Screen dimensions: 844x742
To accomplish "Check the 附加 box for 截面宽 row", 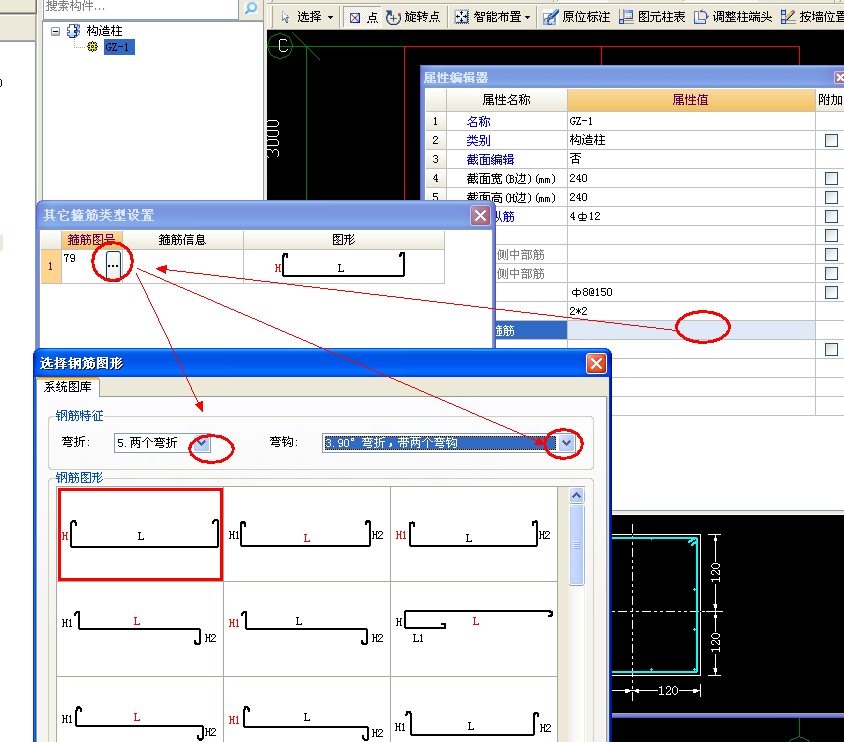I will pos(831,178).
